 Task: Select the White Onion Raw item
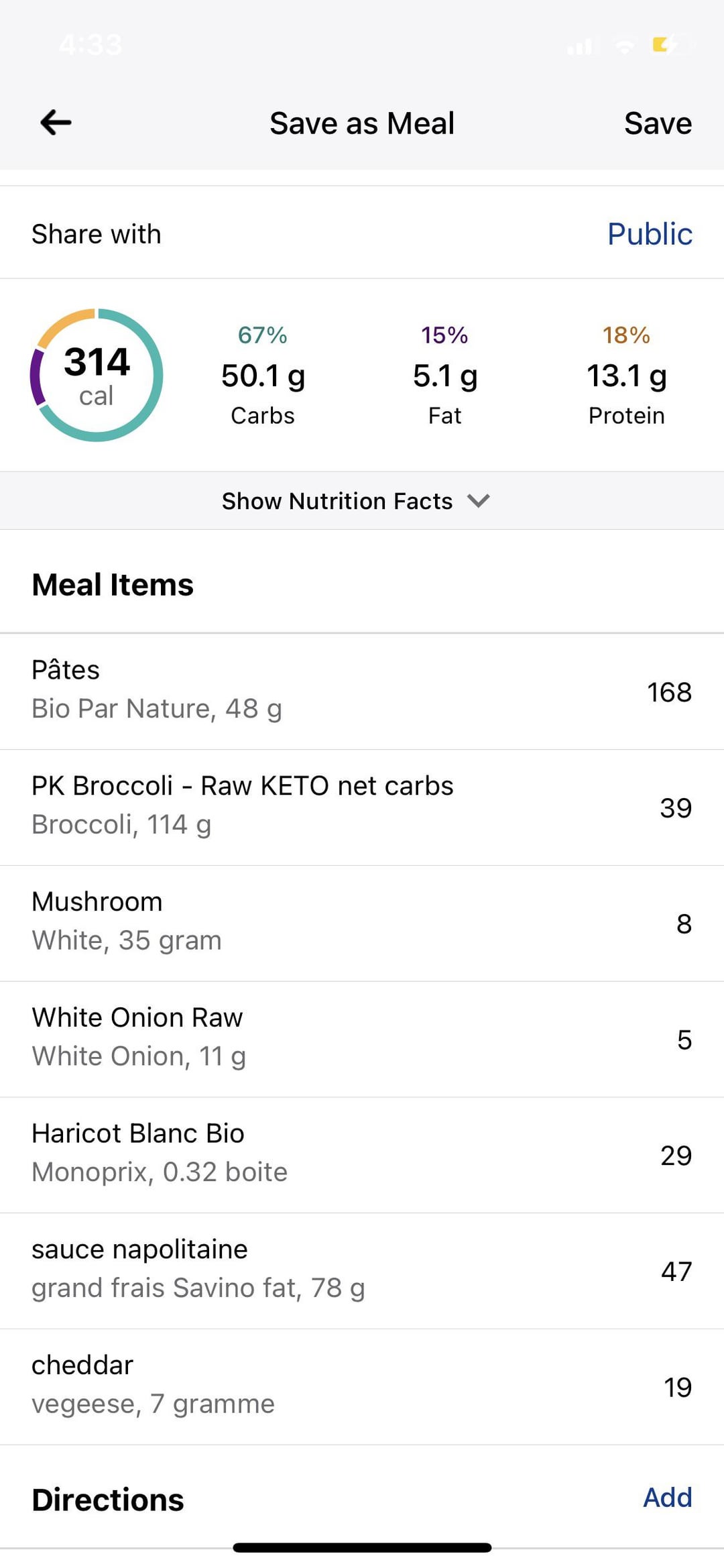[362, 1039]
